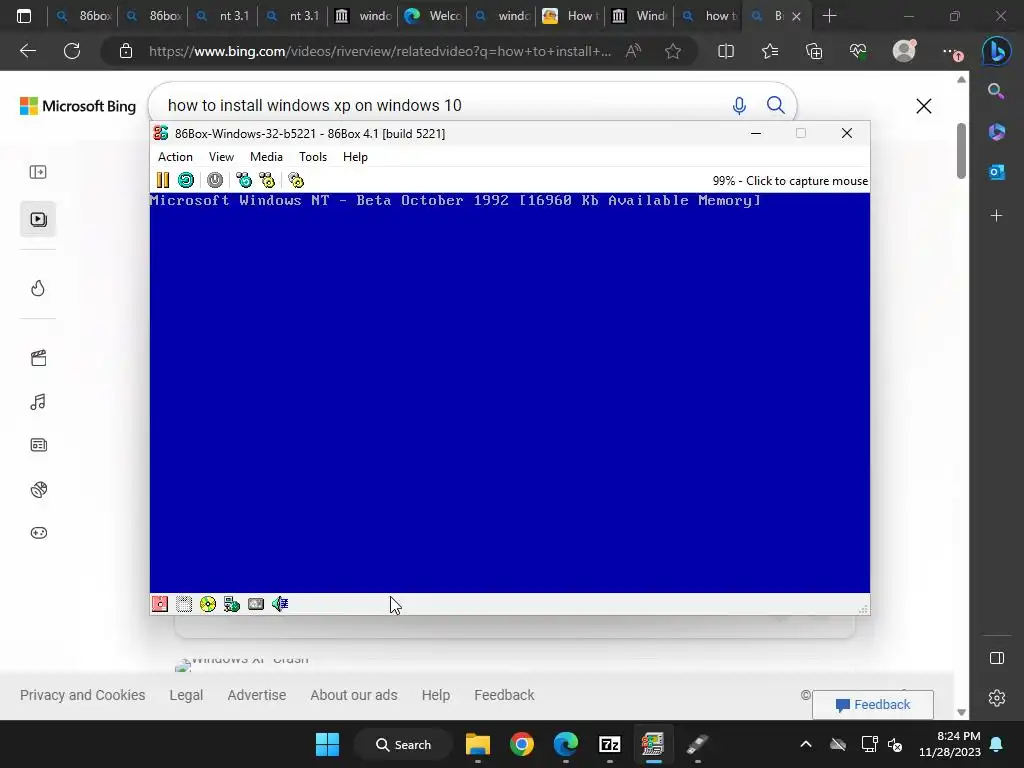Switch to the 'Welco' Edge tab
Viewport: 1024px width, 768px height.
coord(433,16)
